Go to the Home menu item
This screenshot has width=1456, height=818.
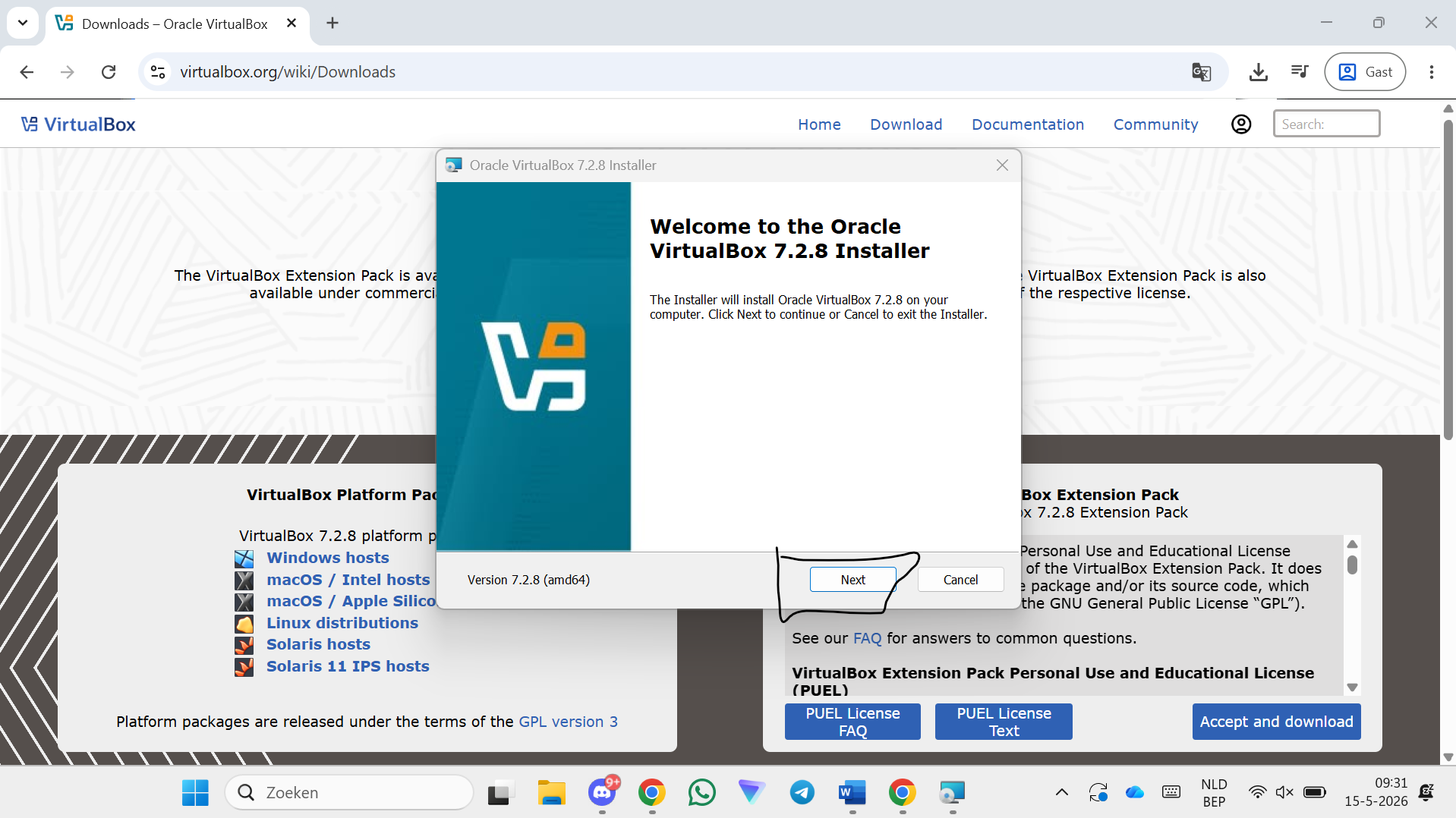[x=819, y=124]
